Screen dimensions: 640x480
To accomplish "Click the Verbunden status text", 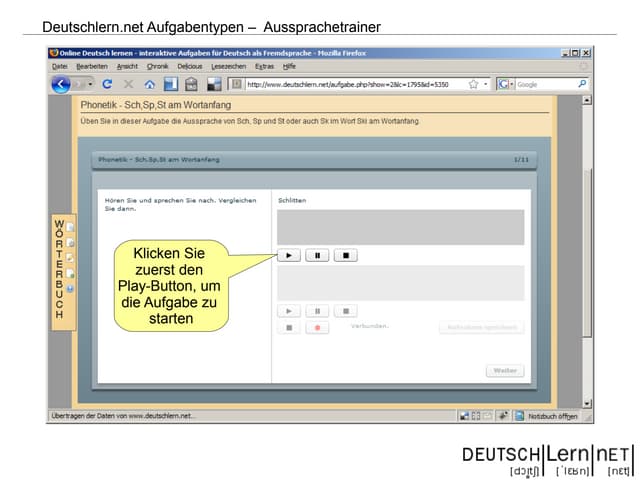I will point(370,326).
